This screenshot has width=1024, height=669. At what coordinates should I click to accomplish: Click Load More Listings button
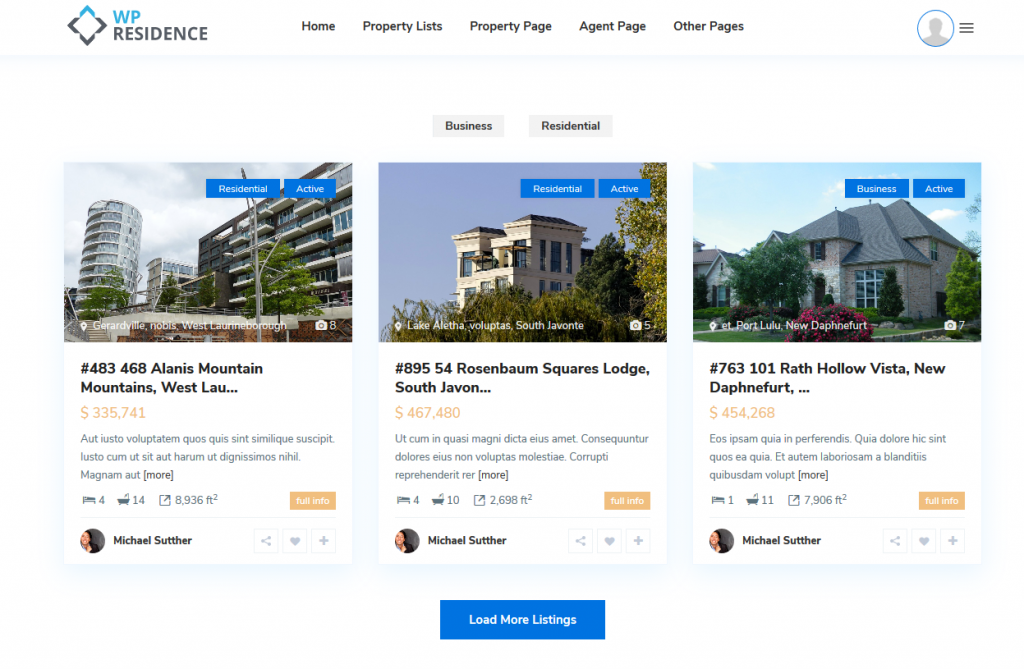[522, 619]
